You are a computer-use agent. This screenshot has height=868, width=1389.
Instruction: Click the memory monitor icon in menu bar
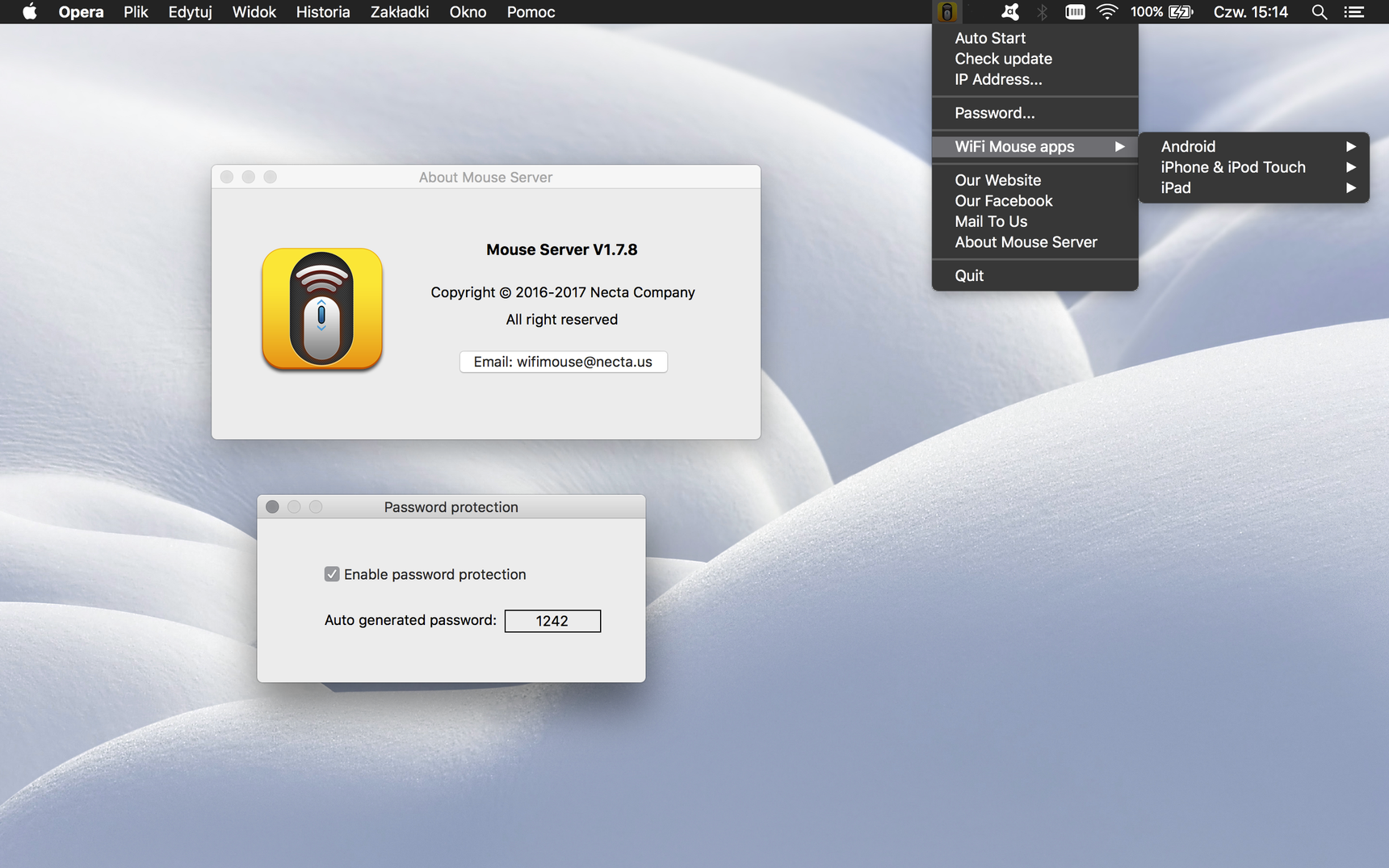pyautogui.click(x=1075, y=12)
